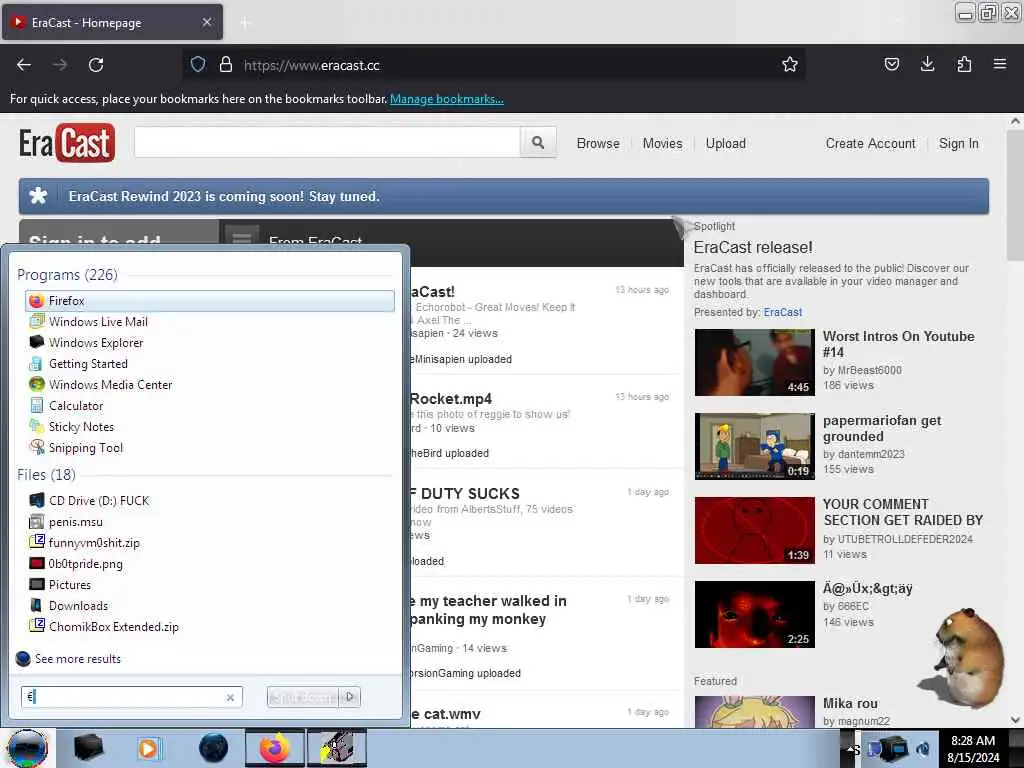This screenshot has width=1024, height=768.
Task: Open the taskbar clock showing 8:28 AM
Action: [x=973, y=749]
